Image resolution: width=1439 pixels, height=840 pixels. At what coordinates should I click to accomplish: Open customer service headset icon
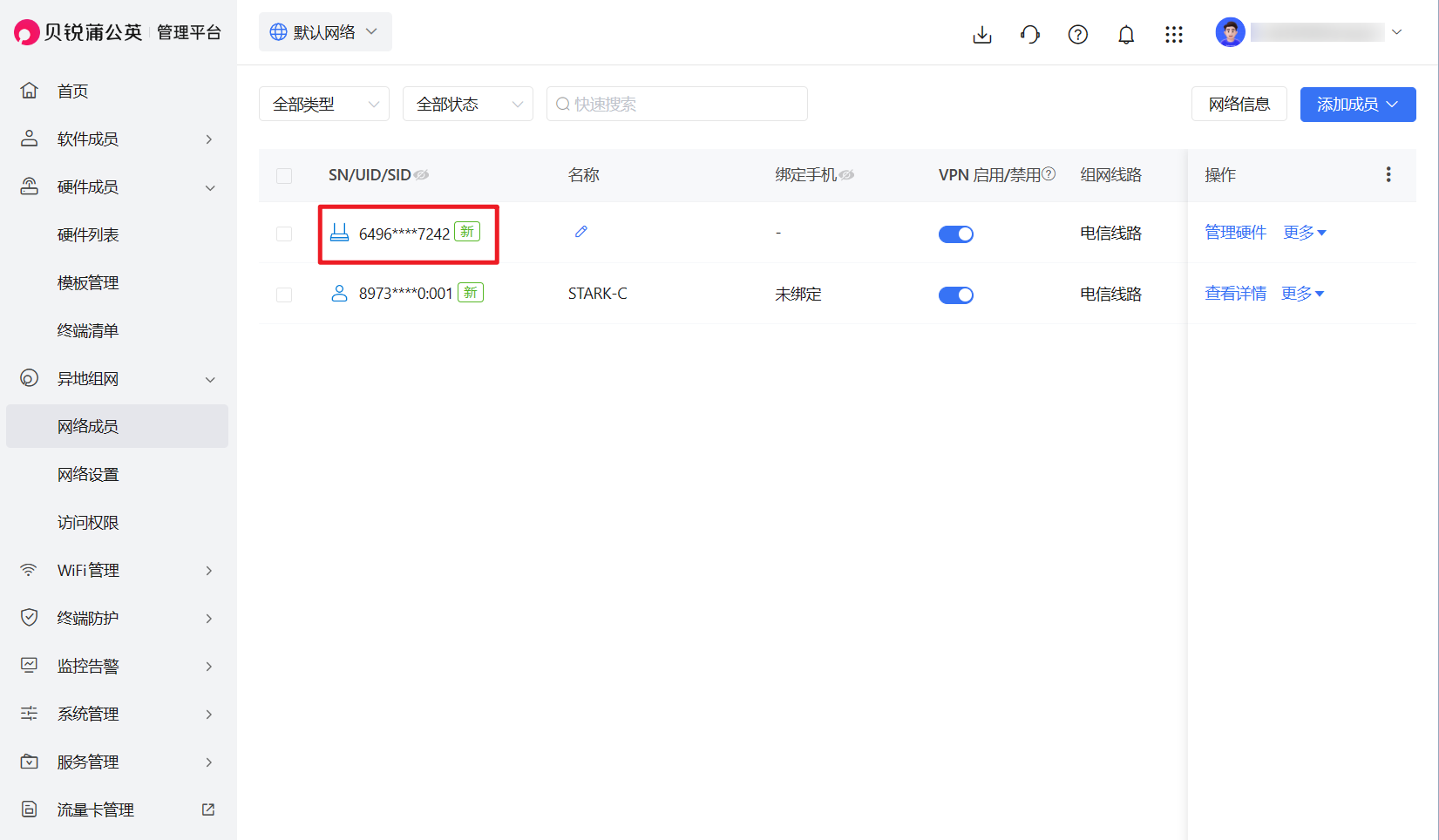pyautogui.click(x=1030, y=34)
